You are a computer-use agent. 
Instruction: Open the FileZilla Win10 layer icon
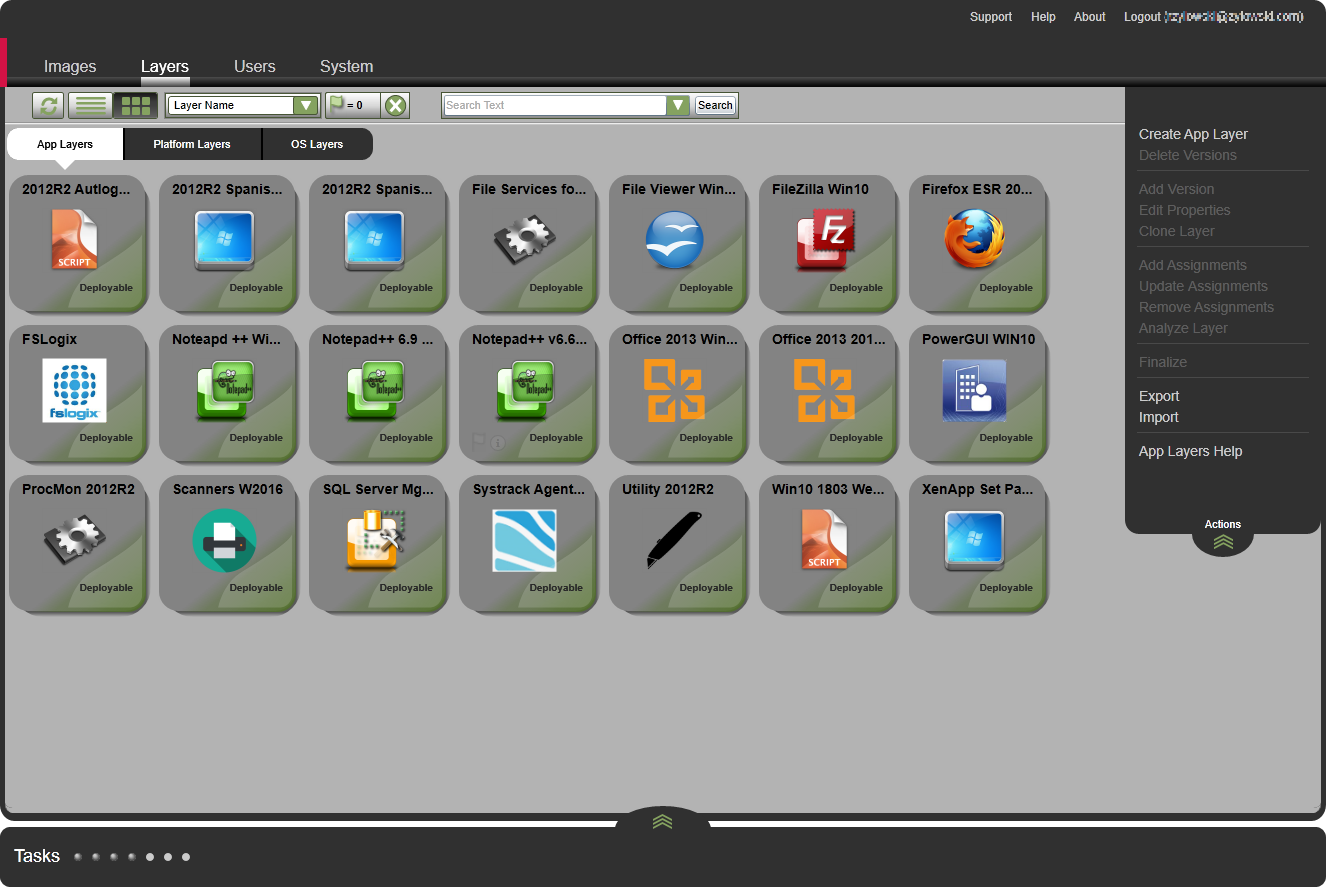pyautogui.click(x=824, y=240)
